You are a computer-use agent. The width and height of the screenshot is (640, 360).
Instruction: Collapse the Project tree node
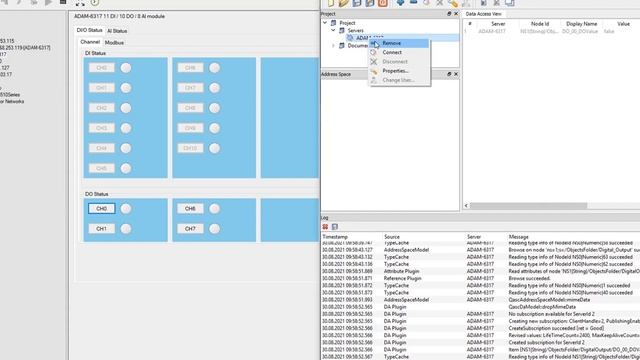click(x=325, y=23)
